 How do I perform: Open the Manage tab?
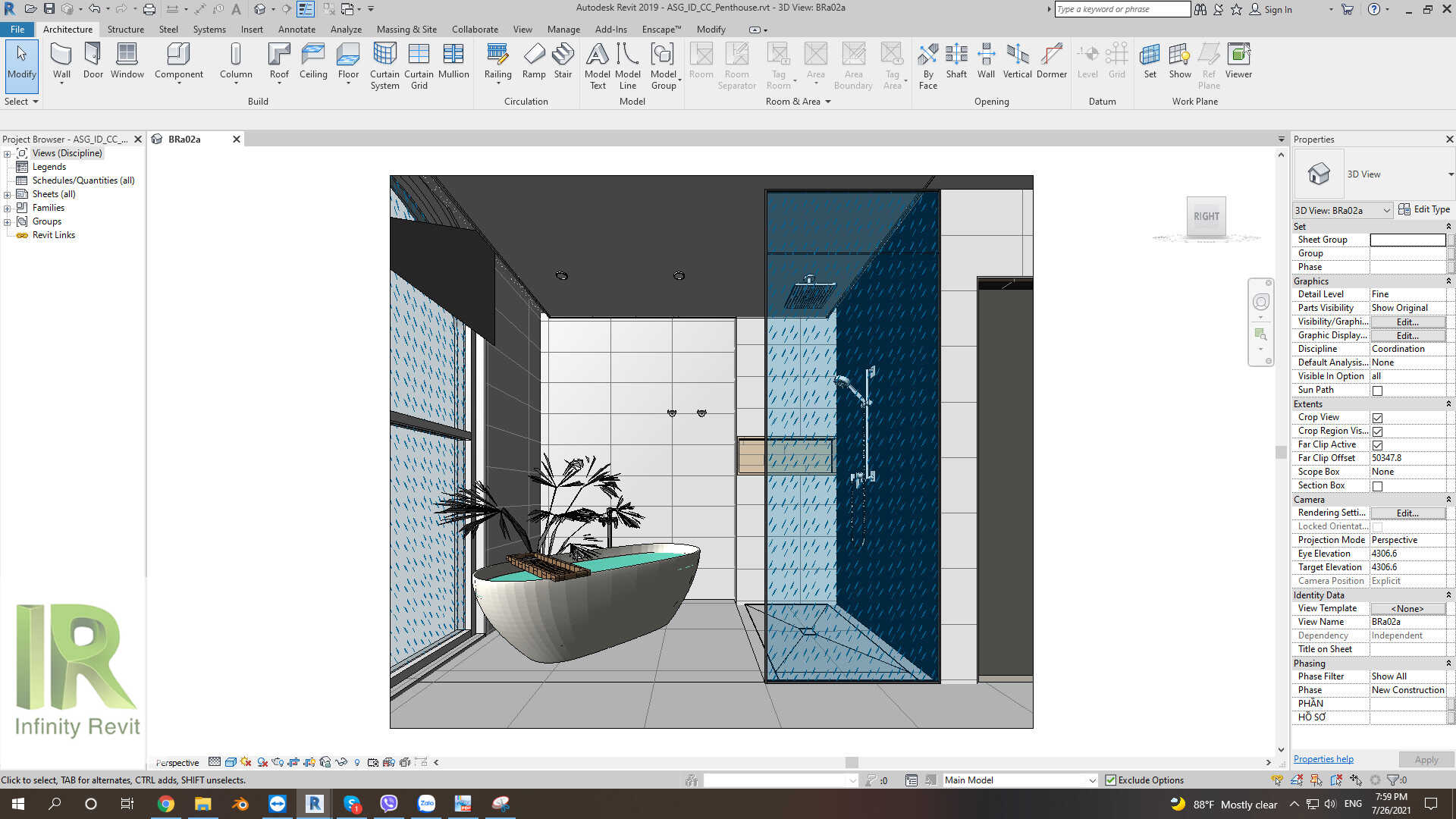[x=563, y=29]
